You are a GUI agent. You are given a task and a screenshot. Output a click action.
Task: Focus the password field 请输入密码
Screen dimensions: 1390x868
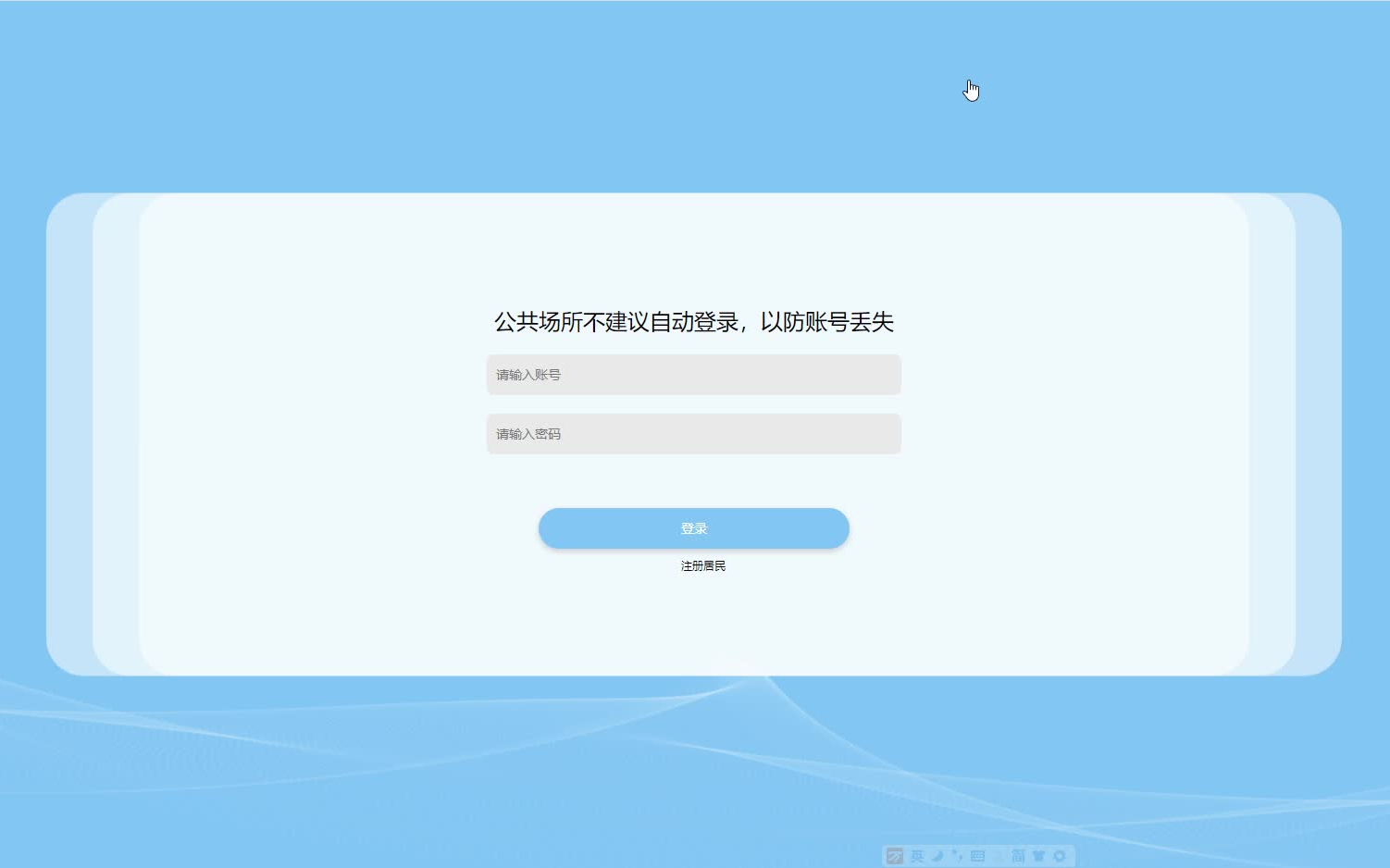693,434
